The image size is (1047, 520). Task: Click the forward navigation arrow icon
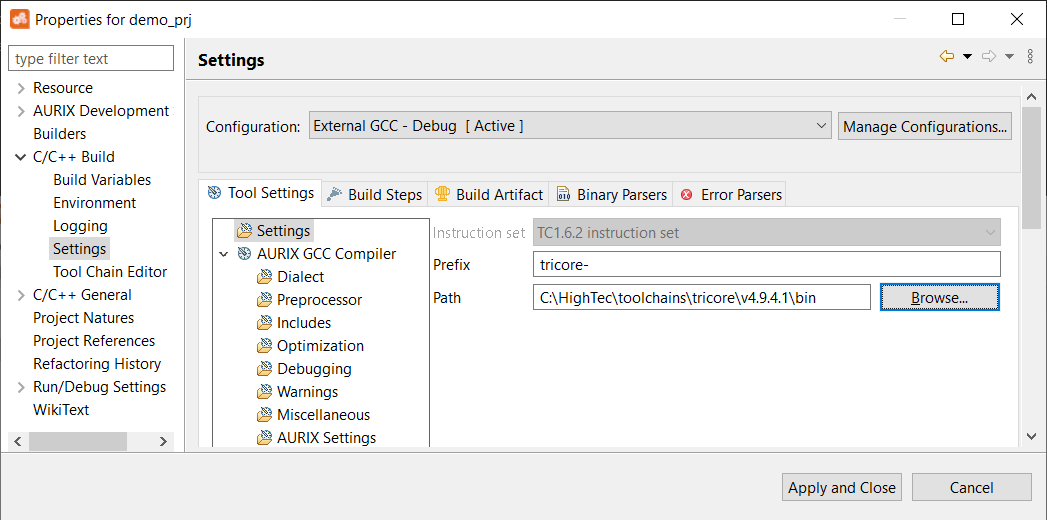989,57
